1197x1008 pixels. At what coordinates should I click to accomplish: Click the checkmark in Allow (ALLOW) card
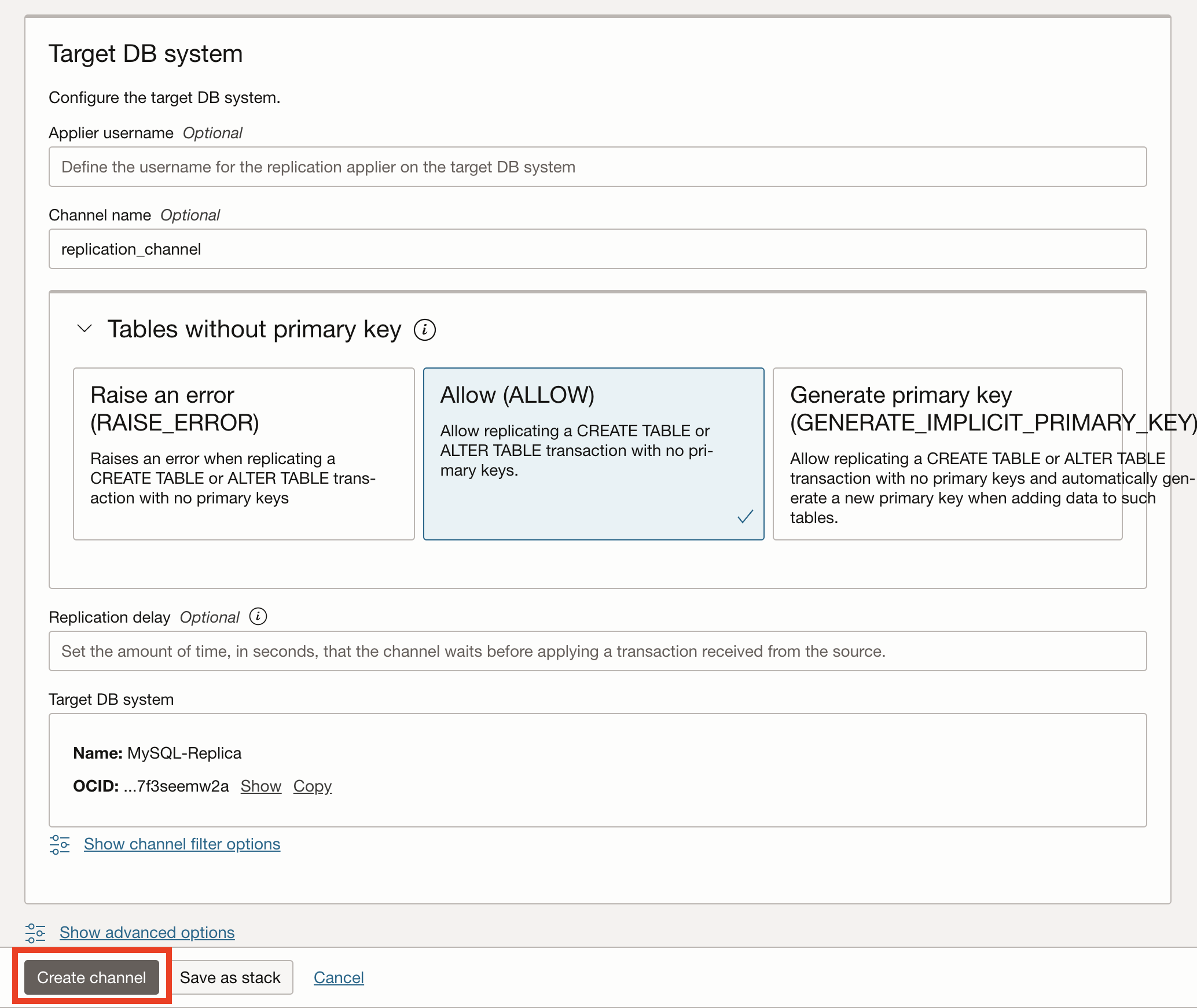745,516
